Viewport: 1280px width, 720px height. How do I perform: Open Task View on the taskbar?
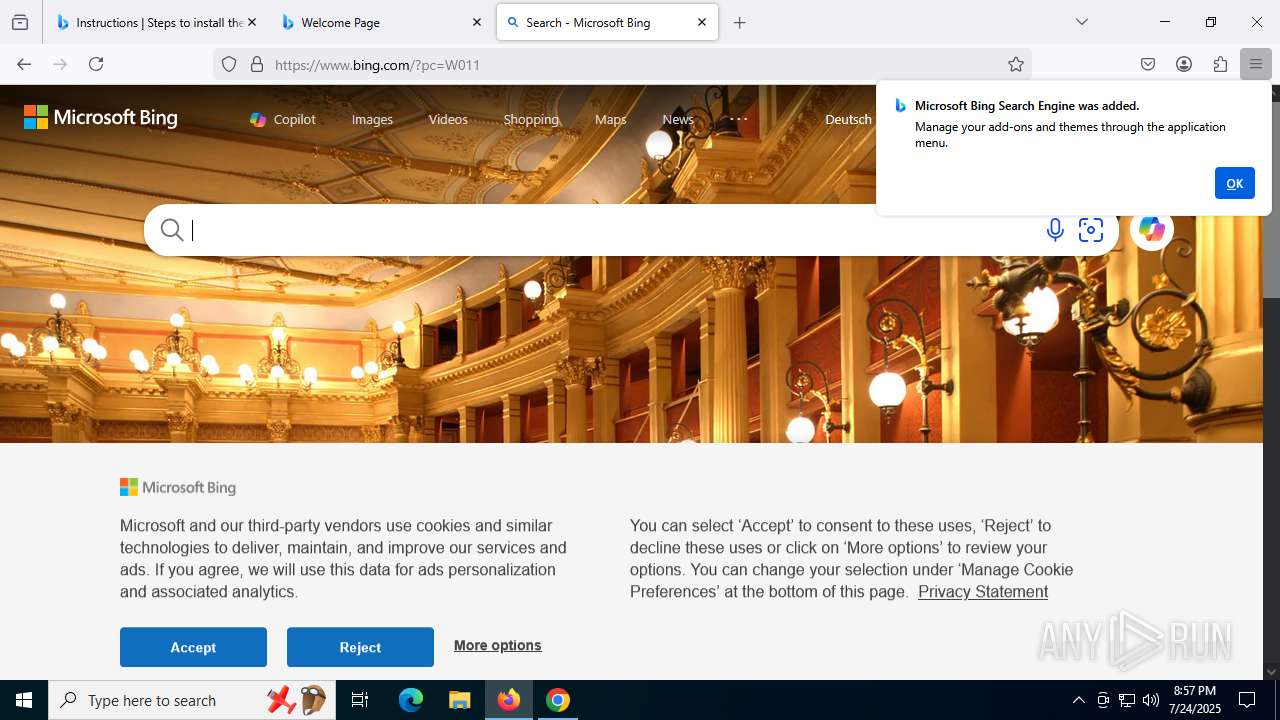360,700
